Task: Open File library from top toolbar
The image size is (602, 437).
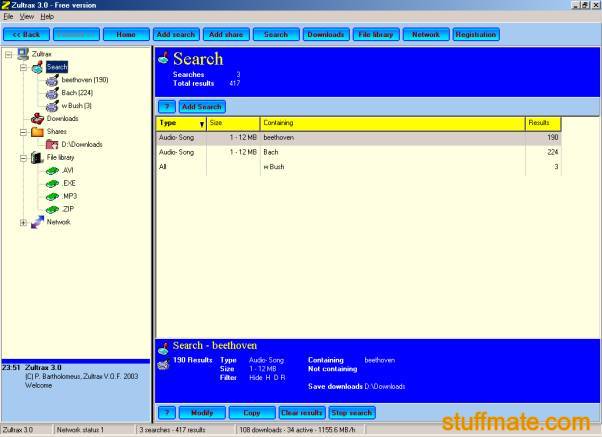Action: (x=376, y=35)
